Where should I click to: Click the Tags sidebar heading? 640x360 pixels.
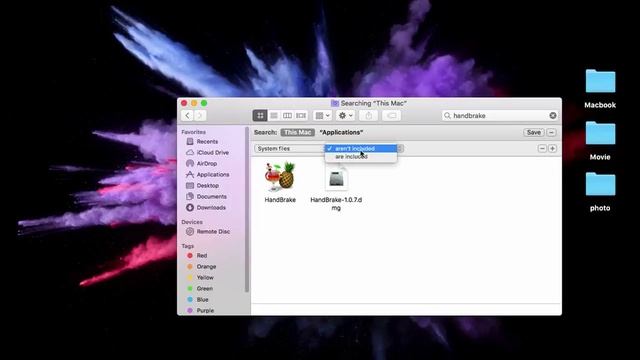point(187,246)
